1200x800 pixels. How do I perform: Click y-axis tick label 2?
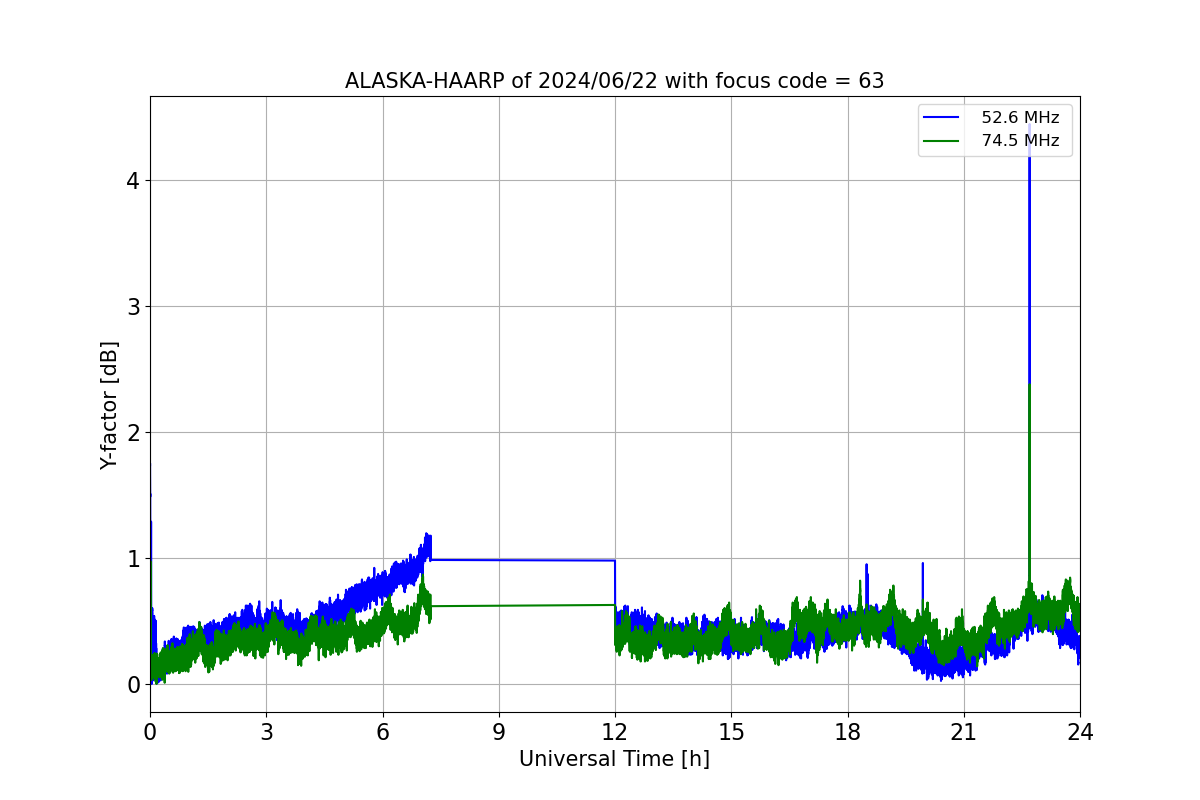(x=133, y=433)
